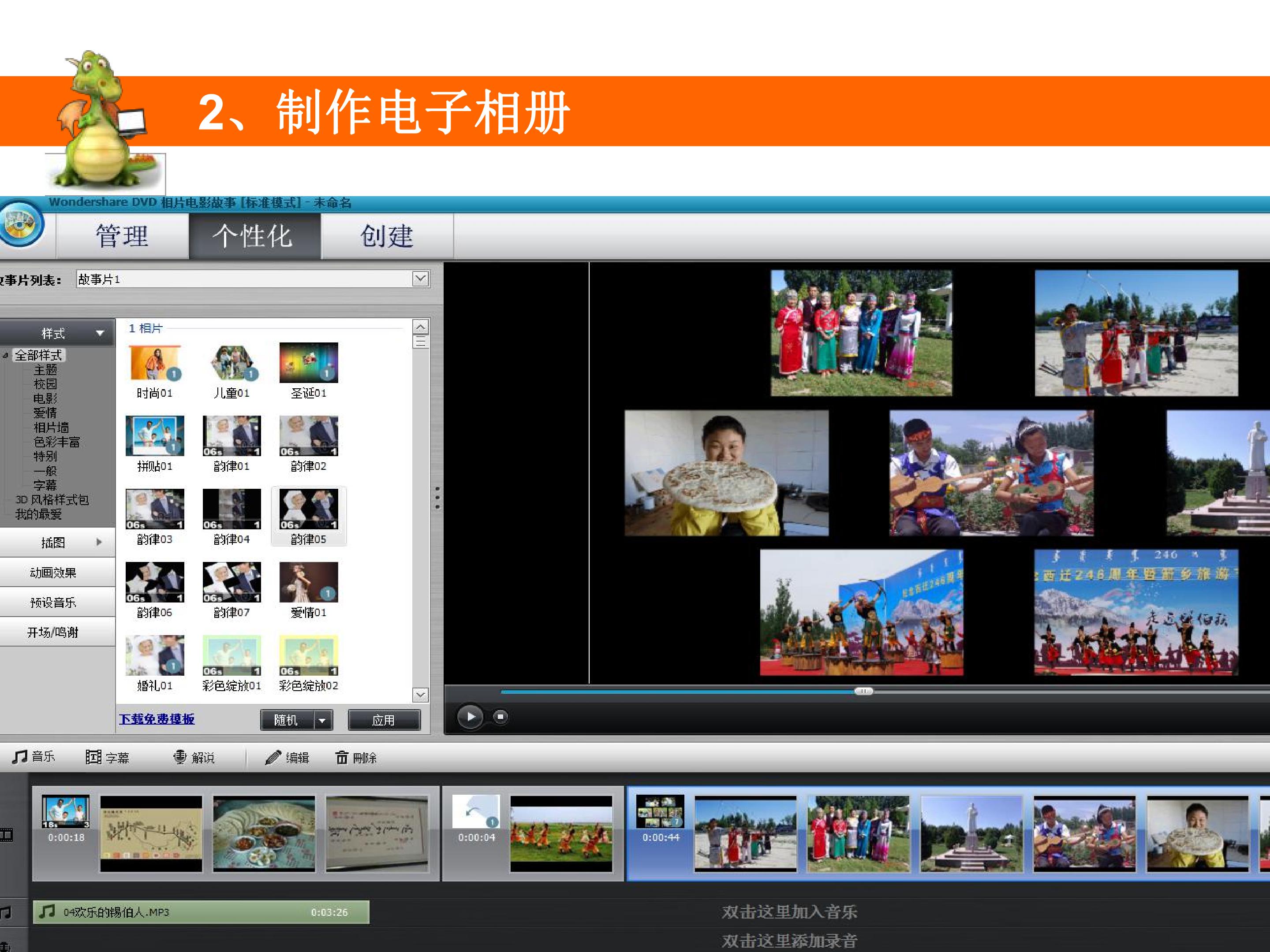Choose the 儿童01 style template
The height and width of the screenshot is (952, 1270).
click(232, 371)
